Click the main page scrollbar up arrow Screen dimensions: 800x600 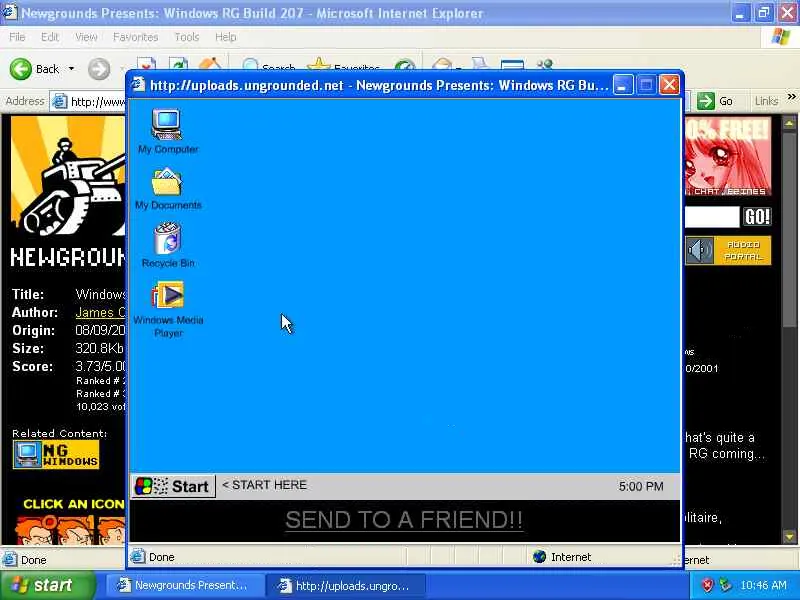tap(789, 123)
